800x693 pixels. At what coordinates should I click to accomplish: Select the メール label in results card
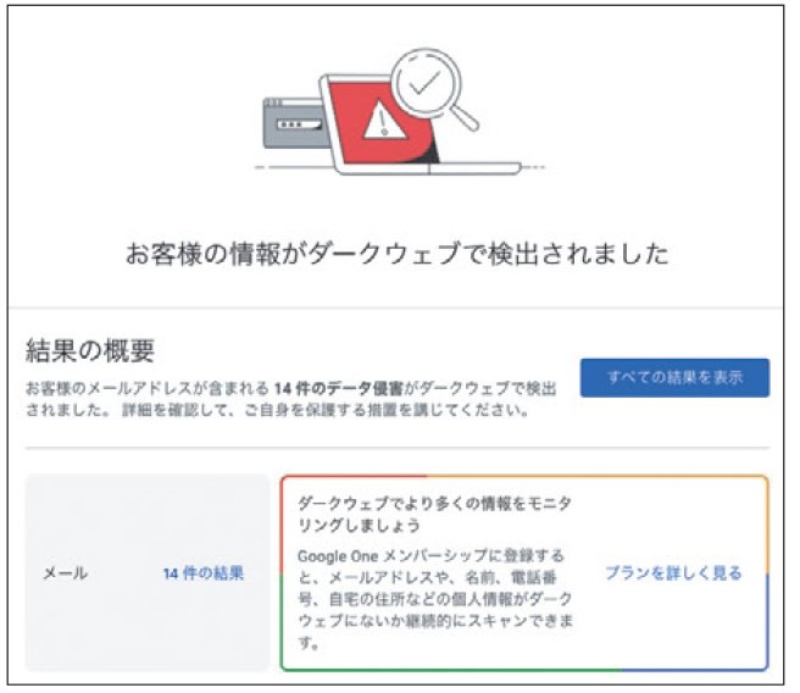coord(65,573)
